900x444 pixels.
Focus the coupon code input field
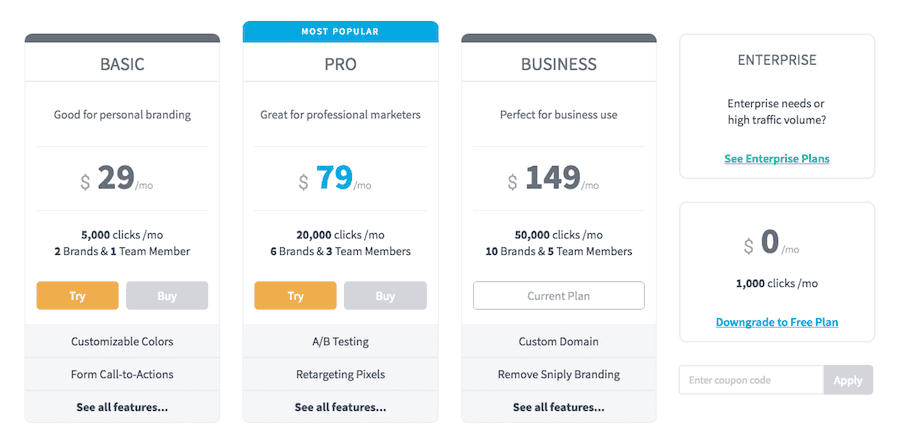coord(751,380)
